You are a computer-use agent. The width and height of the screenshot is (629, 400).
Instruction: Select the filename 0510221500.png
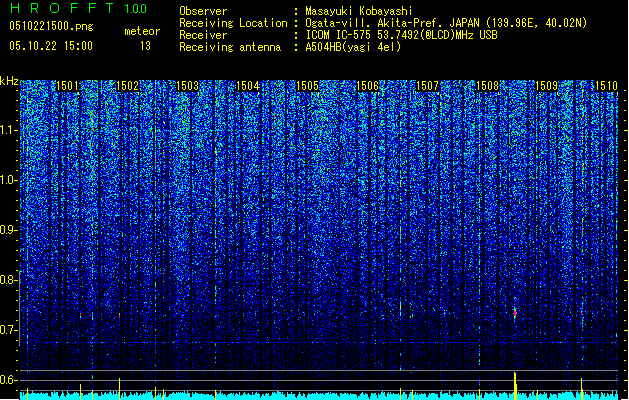pyautogui.click(x=51, y=27)
